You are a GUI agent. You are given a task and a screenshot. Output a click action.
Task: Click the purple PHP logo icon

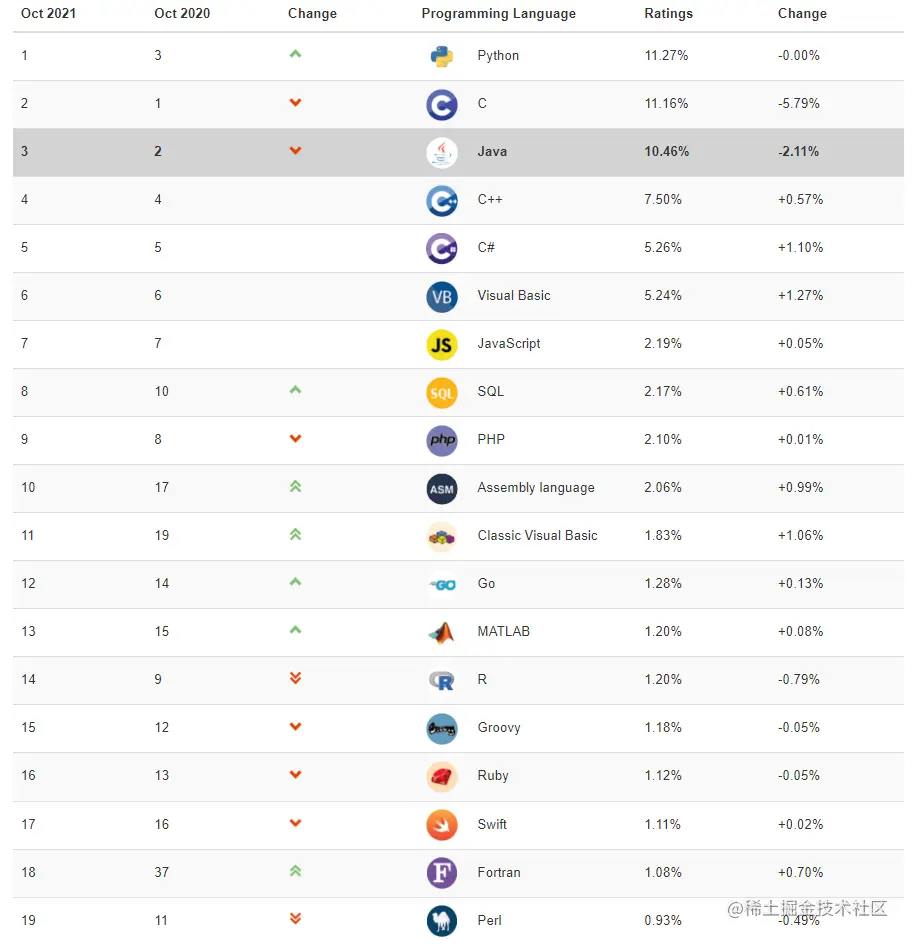tap(442, 440)
